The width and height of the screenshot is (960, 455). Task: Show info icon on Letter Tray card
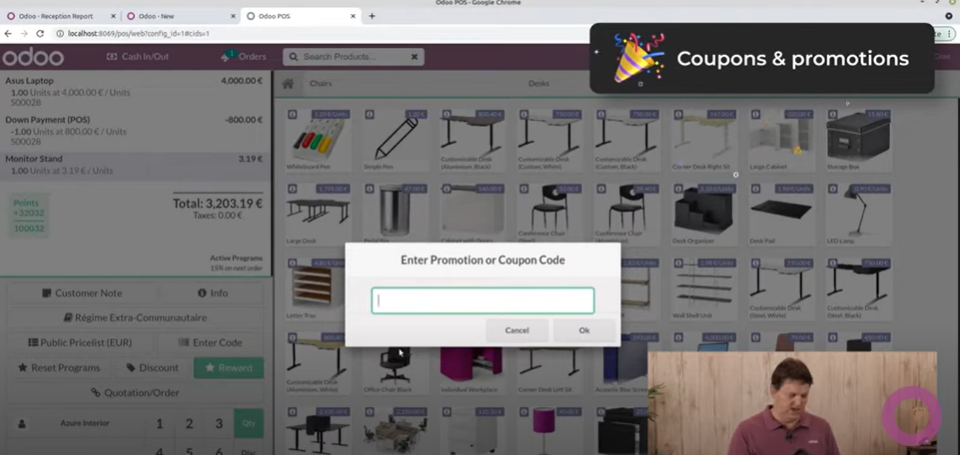(293, 263)
